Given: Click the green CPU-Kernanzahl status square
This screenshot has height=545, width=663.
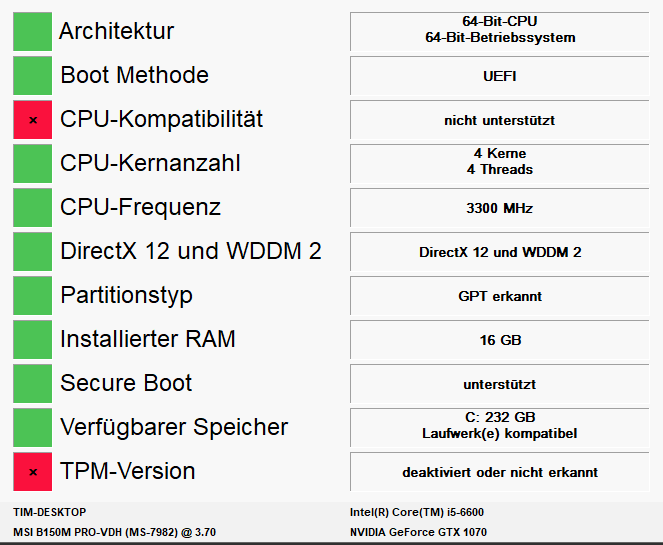Looking at the screenshot, I should click(x=33, y=163).
